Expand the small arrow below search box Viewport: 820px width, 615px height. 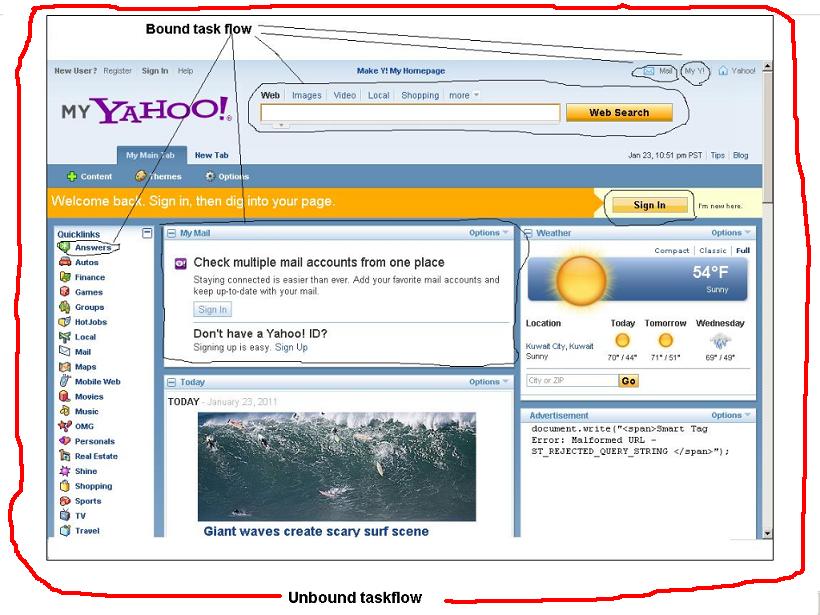point(281,125)
